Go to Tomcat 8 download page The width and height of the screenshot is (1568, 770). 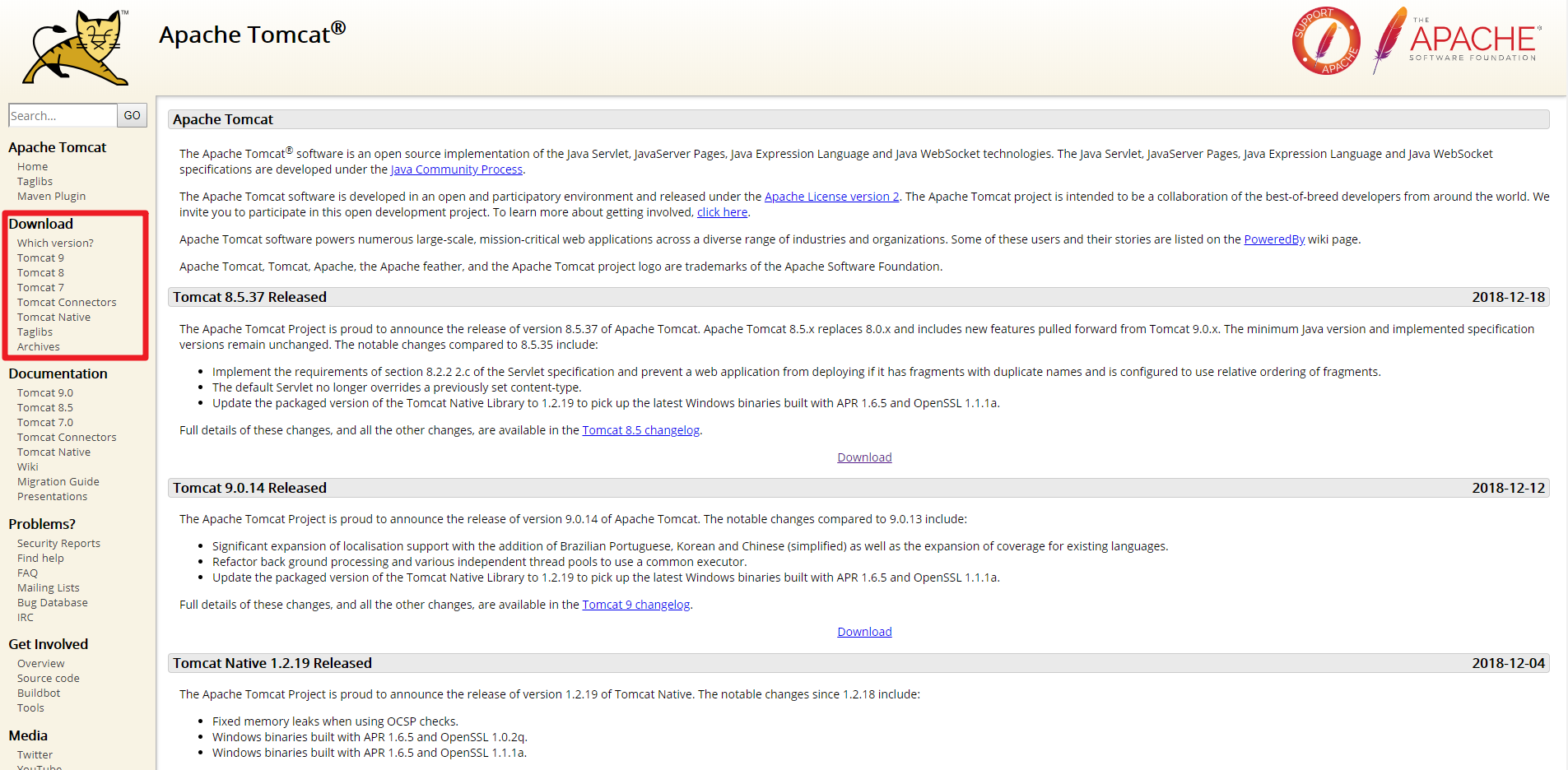coord(40,272)
